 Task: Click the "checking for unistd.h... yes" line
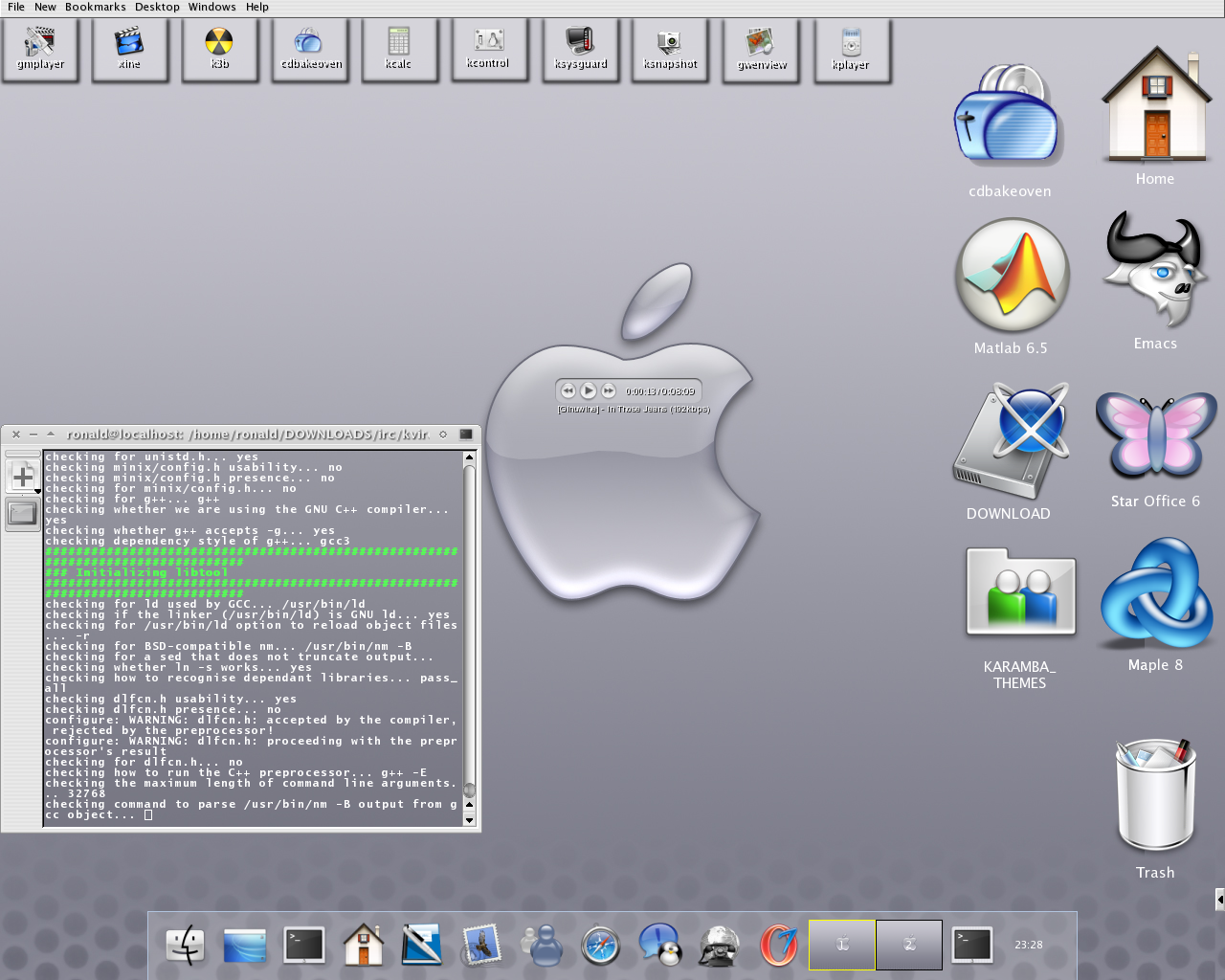pyautogui.click(x=152, y=457)
